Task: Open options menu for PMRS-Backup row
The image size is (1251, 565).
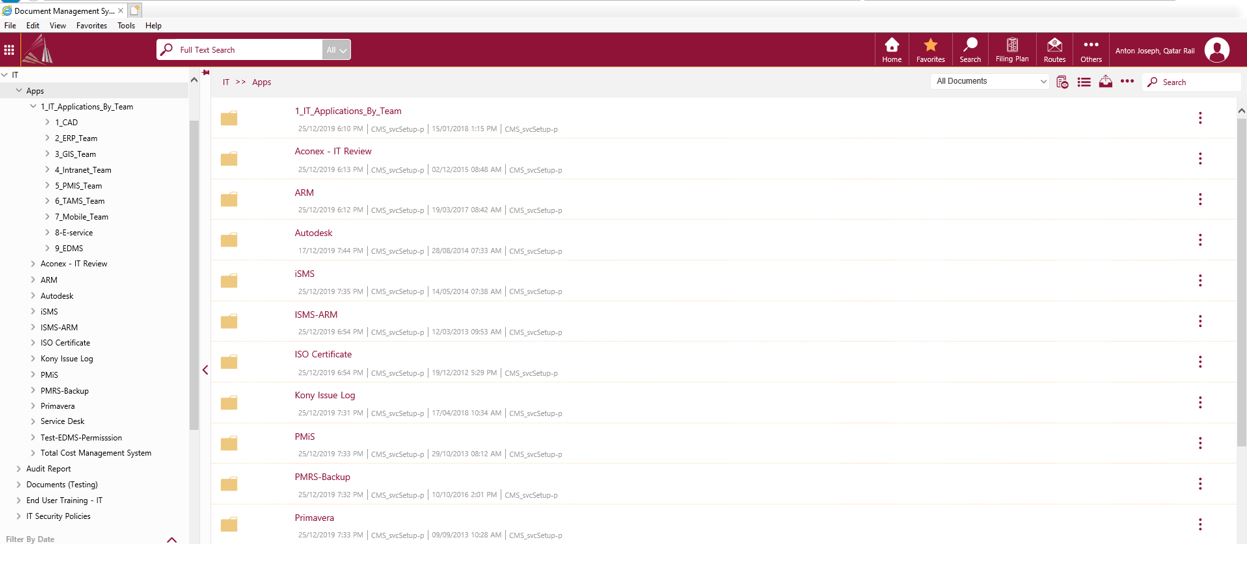Action: [1200, 483]
